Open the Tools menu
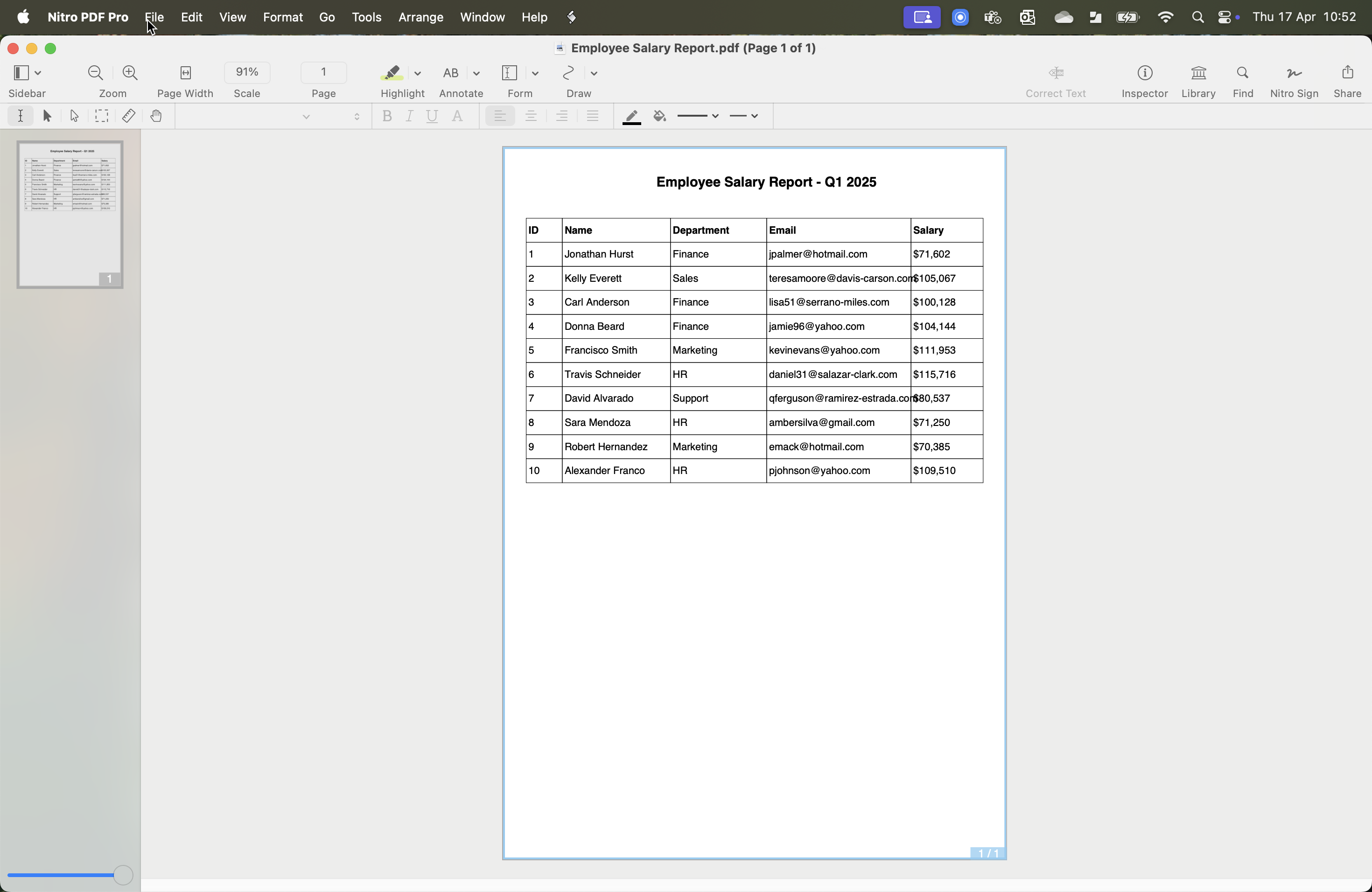The height and width of the screenshot is (892, 1372). click(x=367, y=17)
